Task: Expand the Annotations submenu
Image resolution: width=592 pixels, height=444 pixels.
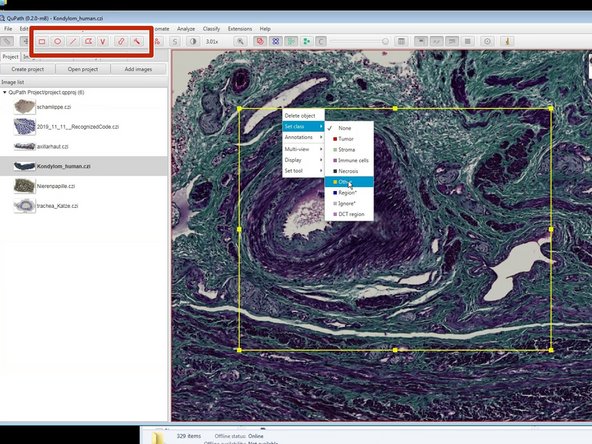Action: click(303, 137)
